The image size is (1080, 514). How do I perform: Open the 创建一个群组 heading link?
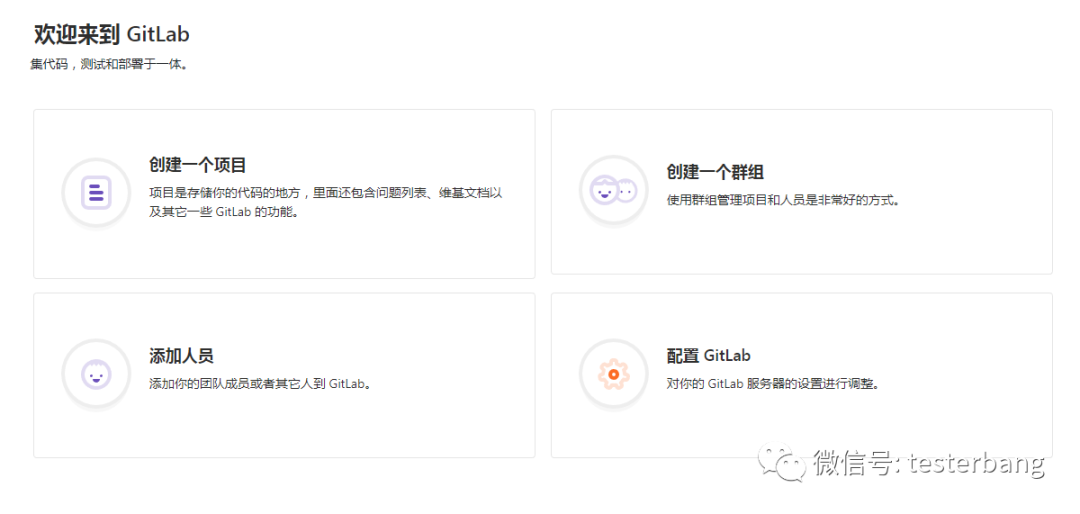pos(715,172)
